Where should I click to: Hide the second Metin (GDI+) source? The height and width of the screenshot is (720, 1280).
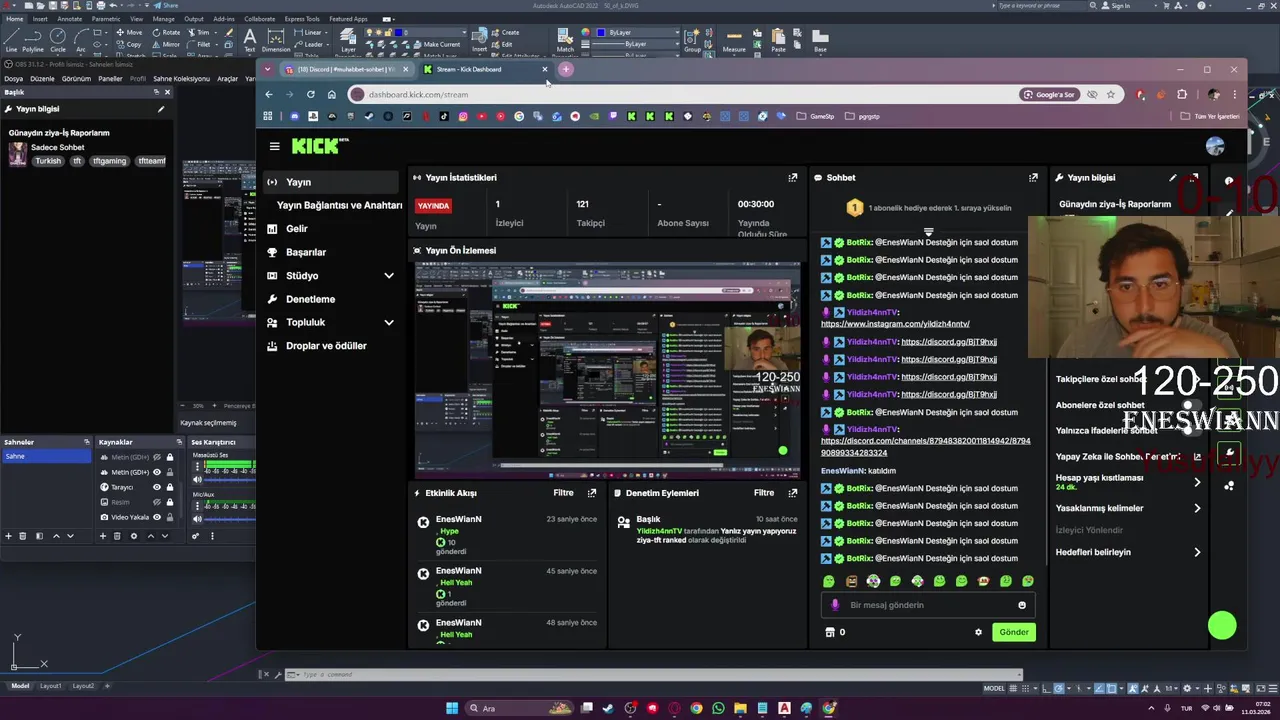click(157, 472)
